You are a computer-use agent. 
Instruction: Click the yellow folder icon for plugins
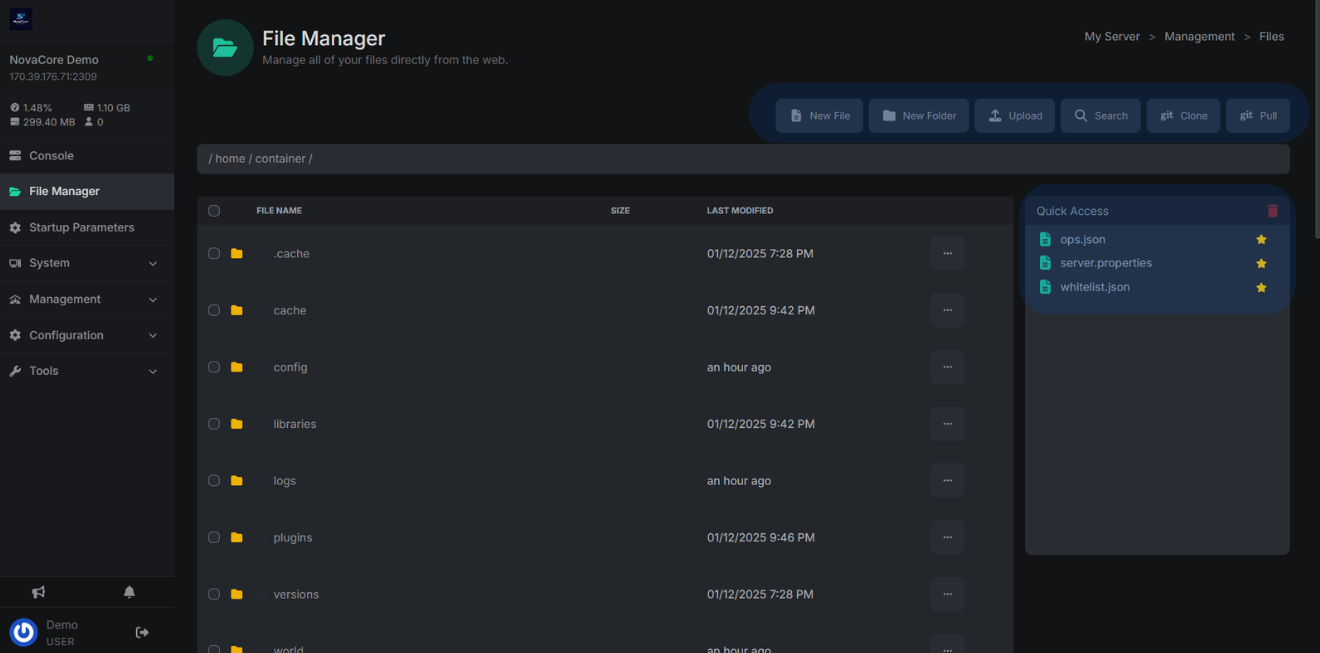pyautogui.click(x=237, y=537)
